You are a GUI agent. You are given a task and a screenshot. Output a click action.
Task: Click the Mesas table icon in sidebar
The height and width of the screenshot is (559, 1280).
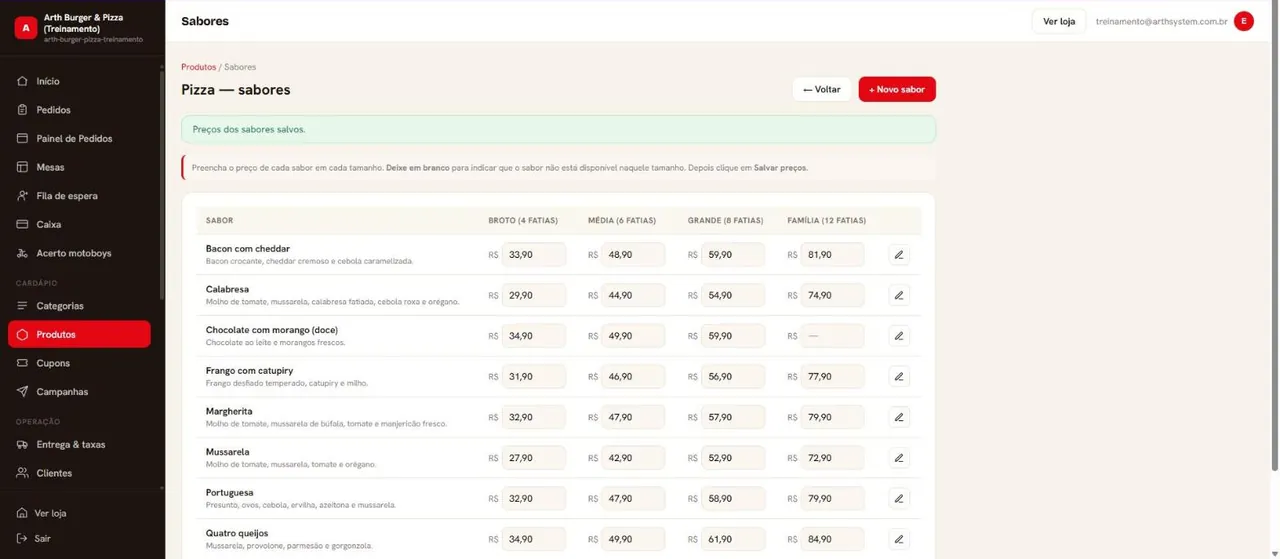click(x=22, y=167)
